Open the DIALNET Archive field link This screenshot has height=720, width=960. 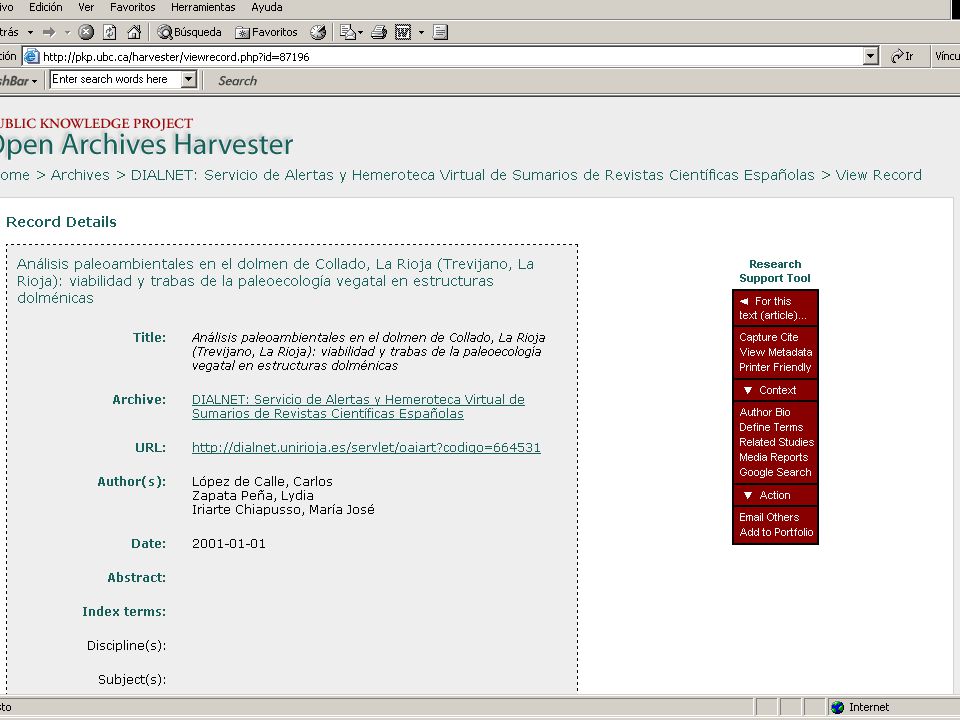point(358,407)
